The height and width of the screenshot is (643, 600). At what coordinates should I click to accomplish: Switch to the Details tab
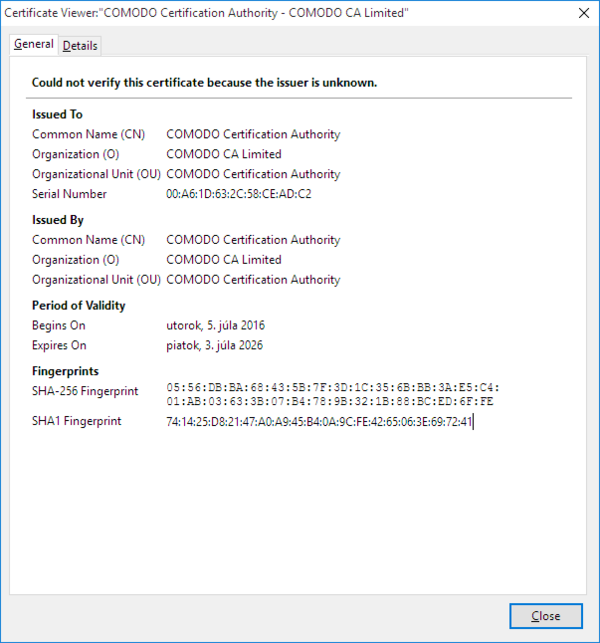80,46
